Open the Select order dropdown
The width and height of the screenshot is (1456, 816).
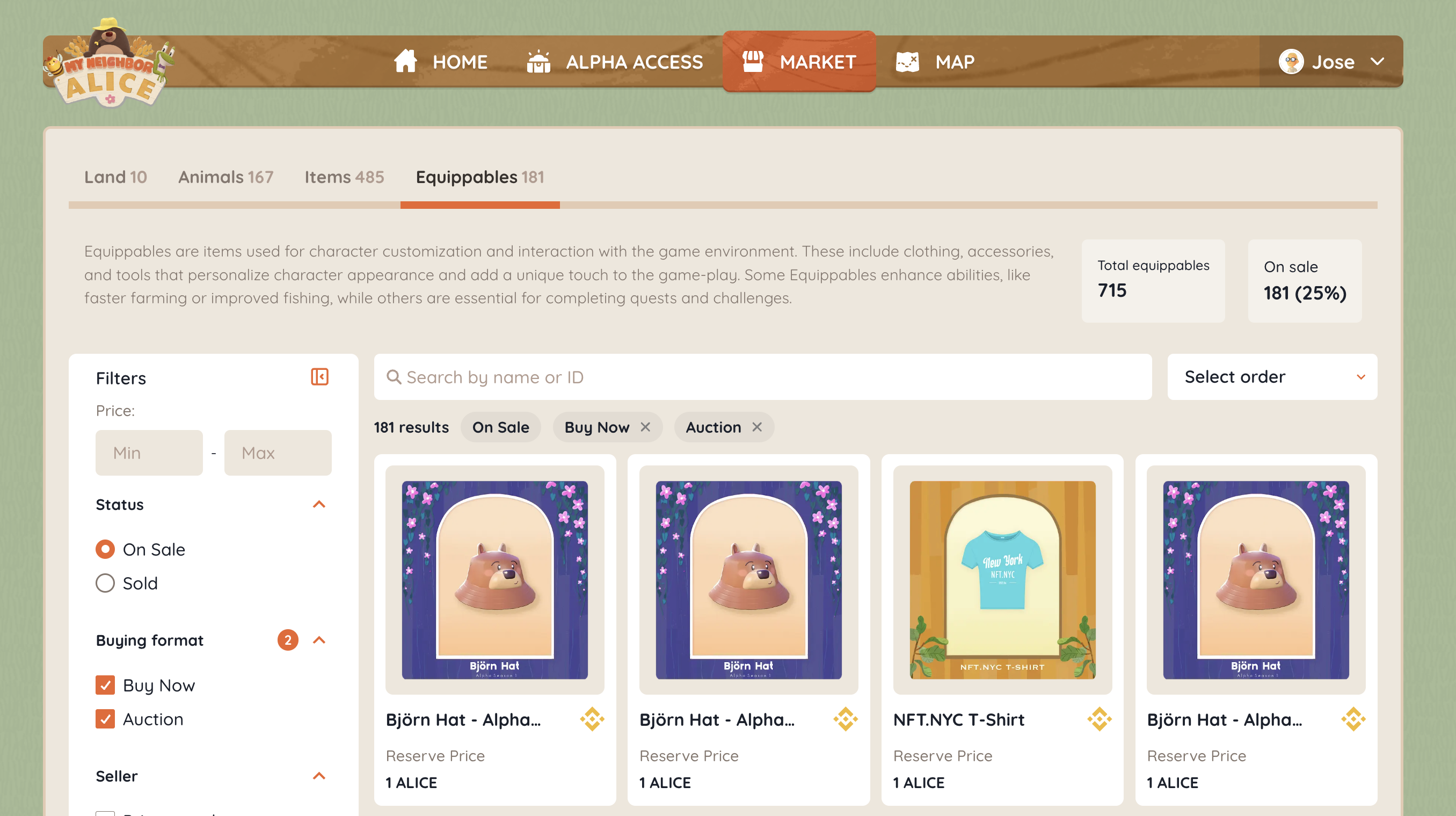(1272, 377)
